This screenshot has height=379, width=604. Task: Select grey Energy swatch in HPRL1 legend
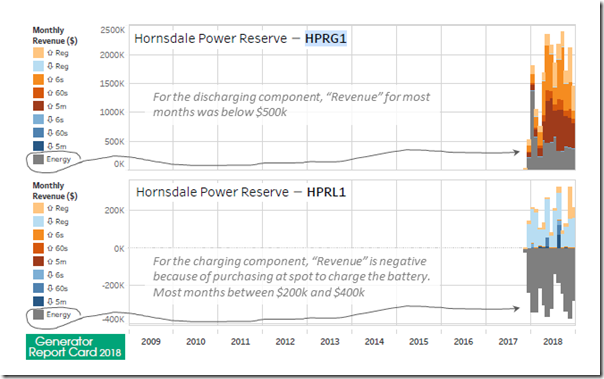pos(39,314)
